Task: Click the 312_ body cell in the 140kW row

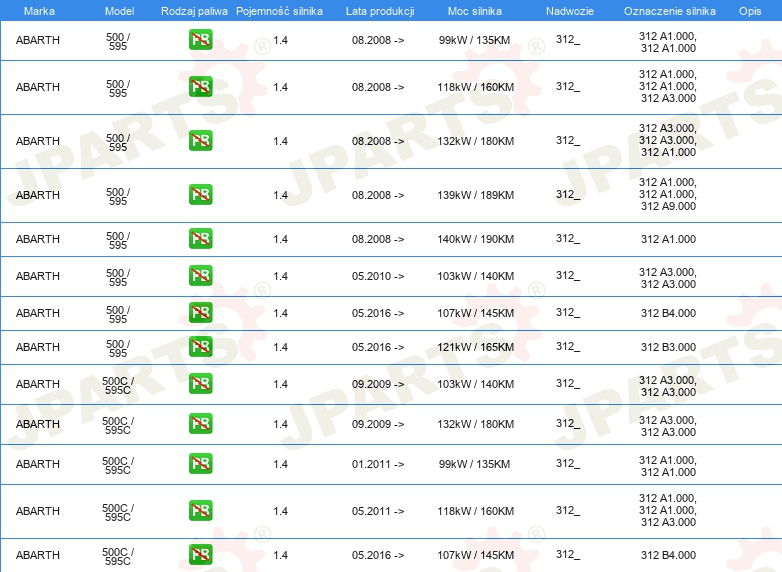Action: (568, 239)
